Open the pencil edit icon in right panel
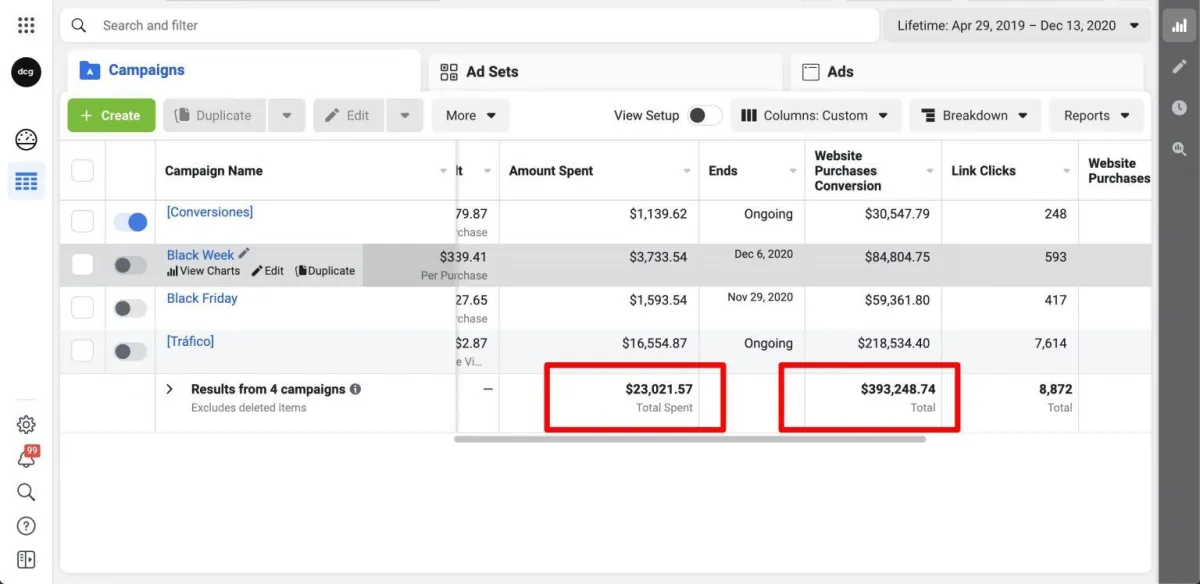Image resolution: width=1200 pixels, height=584 pixels. (x=1180, y=67)
